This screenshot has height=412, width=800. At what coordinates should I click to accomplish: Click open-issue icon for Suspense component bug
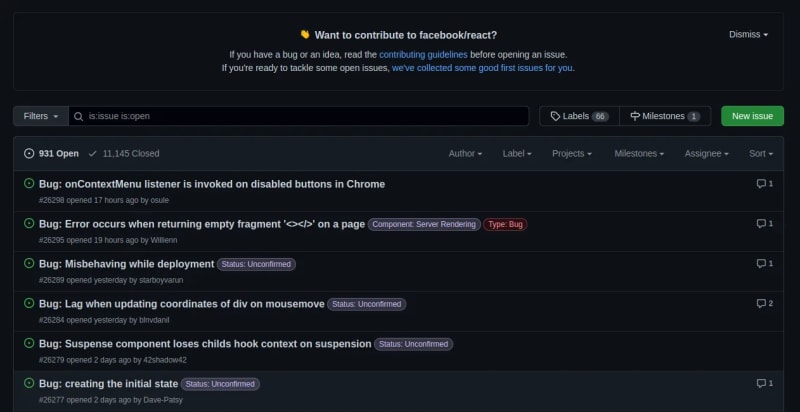(x=29, y=343)
